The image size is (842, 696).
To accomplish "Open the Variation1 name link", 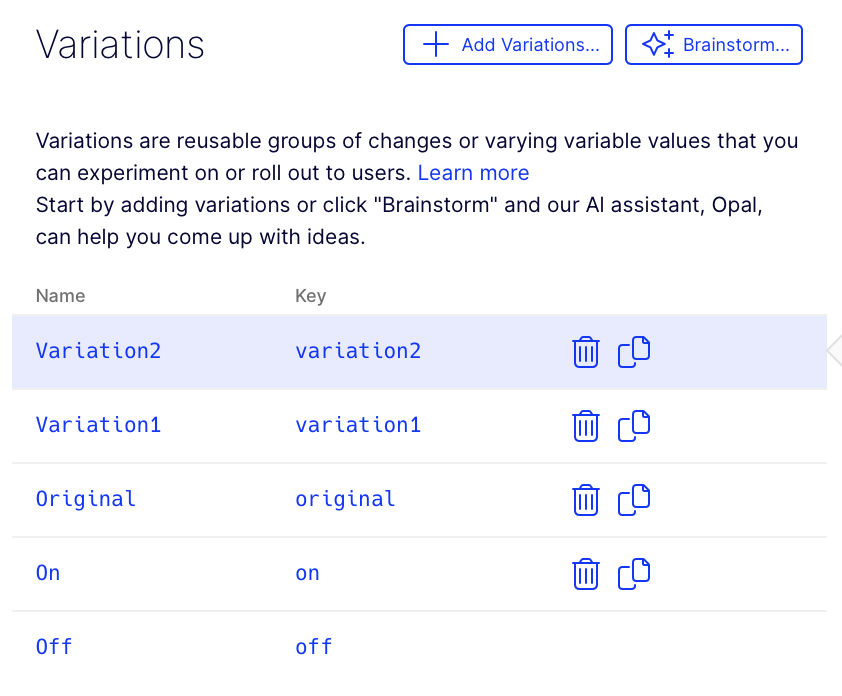I will 98,425.
